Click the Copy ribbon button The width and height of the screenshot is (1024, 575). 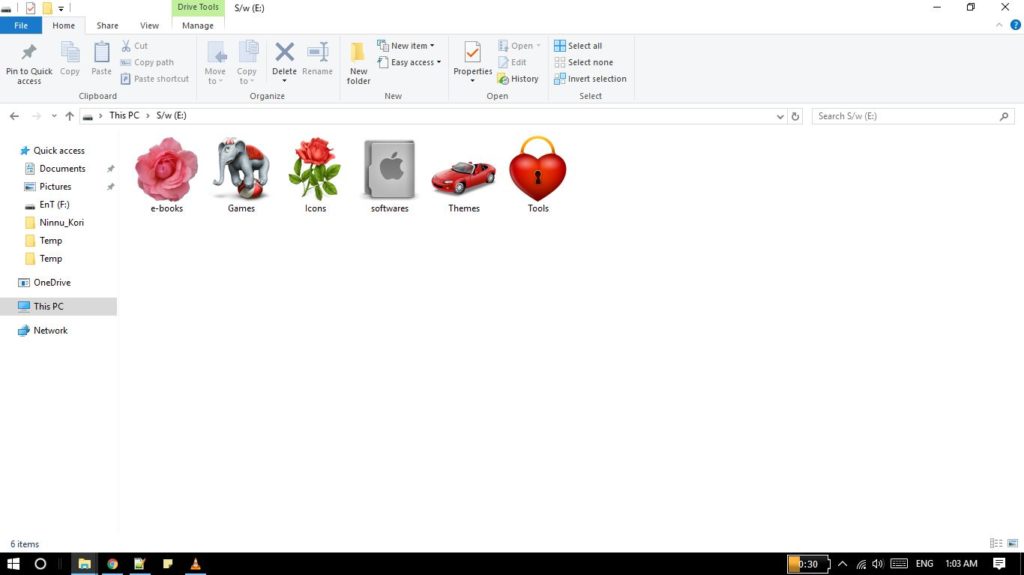click(x=70, y=59)
